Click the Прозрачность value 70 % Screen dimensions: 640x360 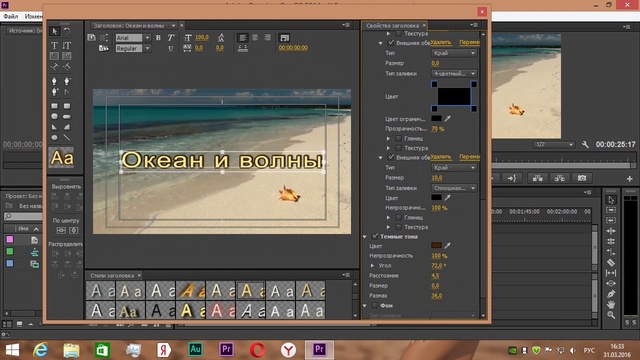coord(438,129)
